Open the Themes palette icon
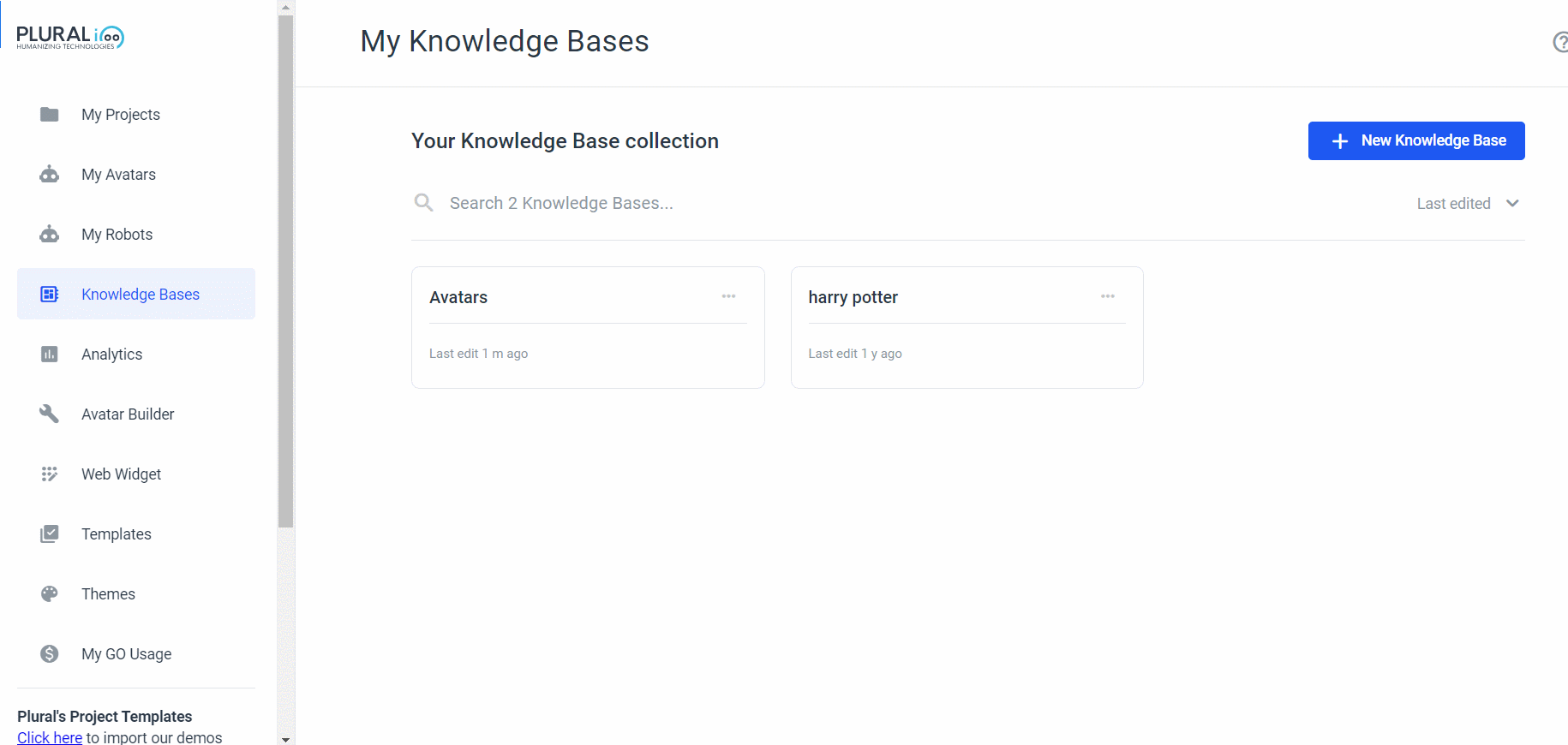Image resolution: width=1568 pixels, height=745 pixels. coord(50,593)
